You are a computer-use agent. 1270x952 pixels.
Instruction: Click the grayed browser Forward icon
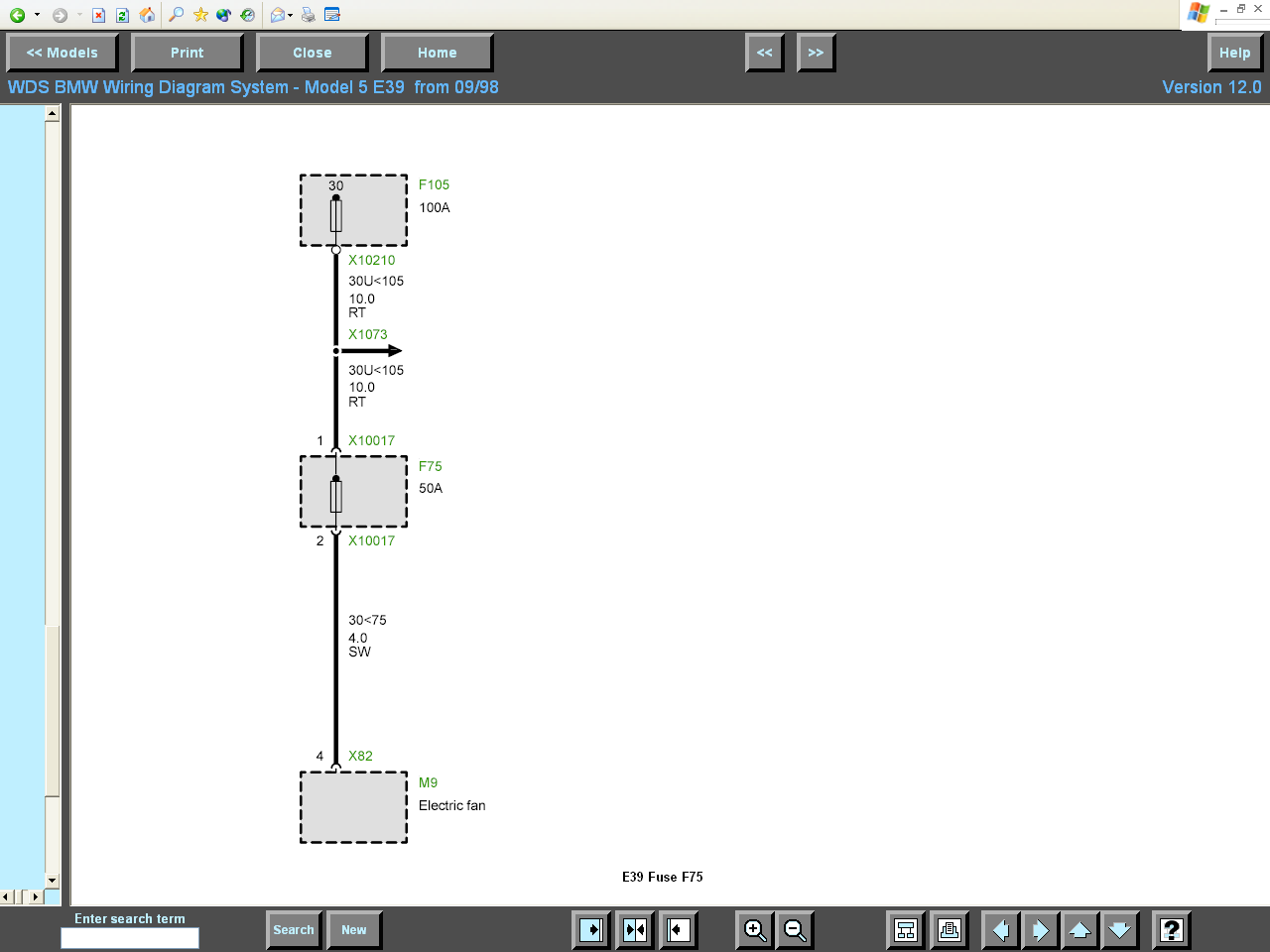coord(60,15)
